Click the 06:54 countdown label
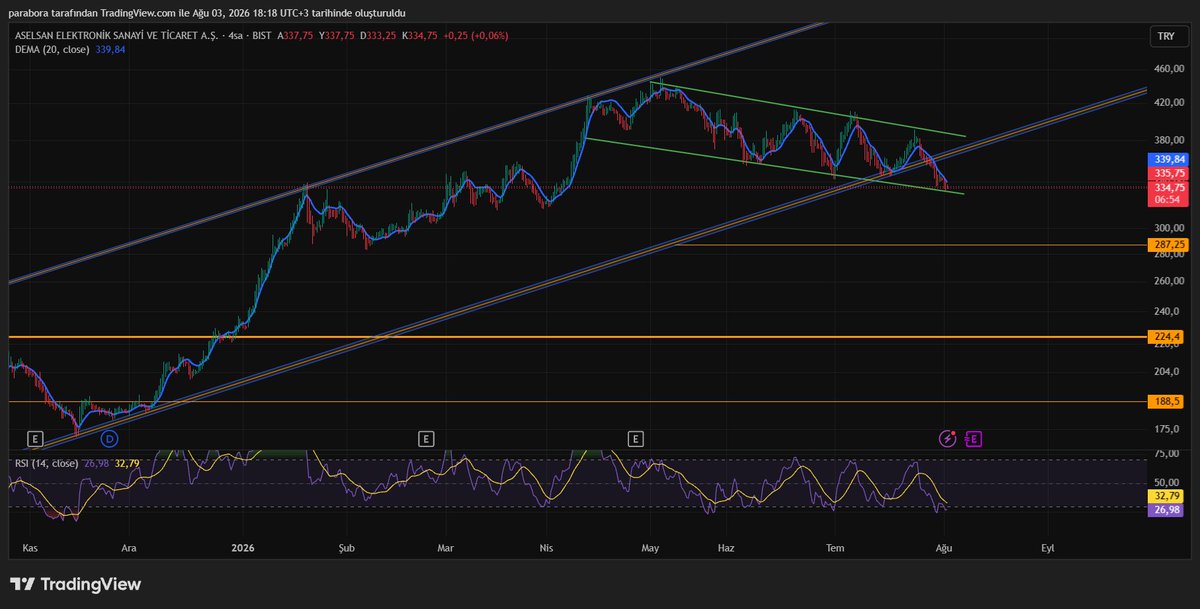 (x=1169, y=199)
